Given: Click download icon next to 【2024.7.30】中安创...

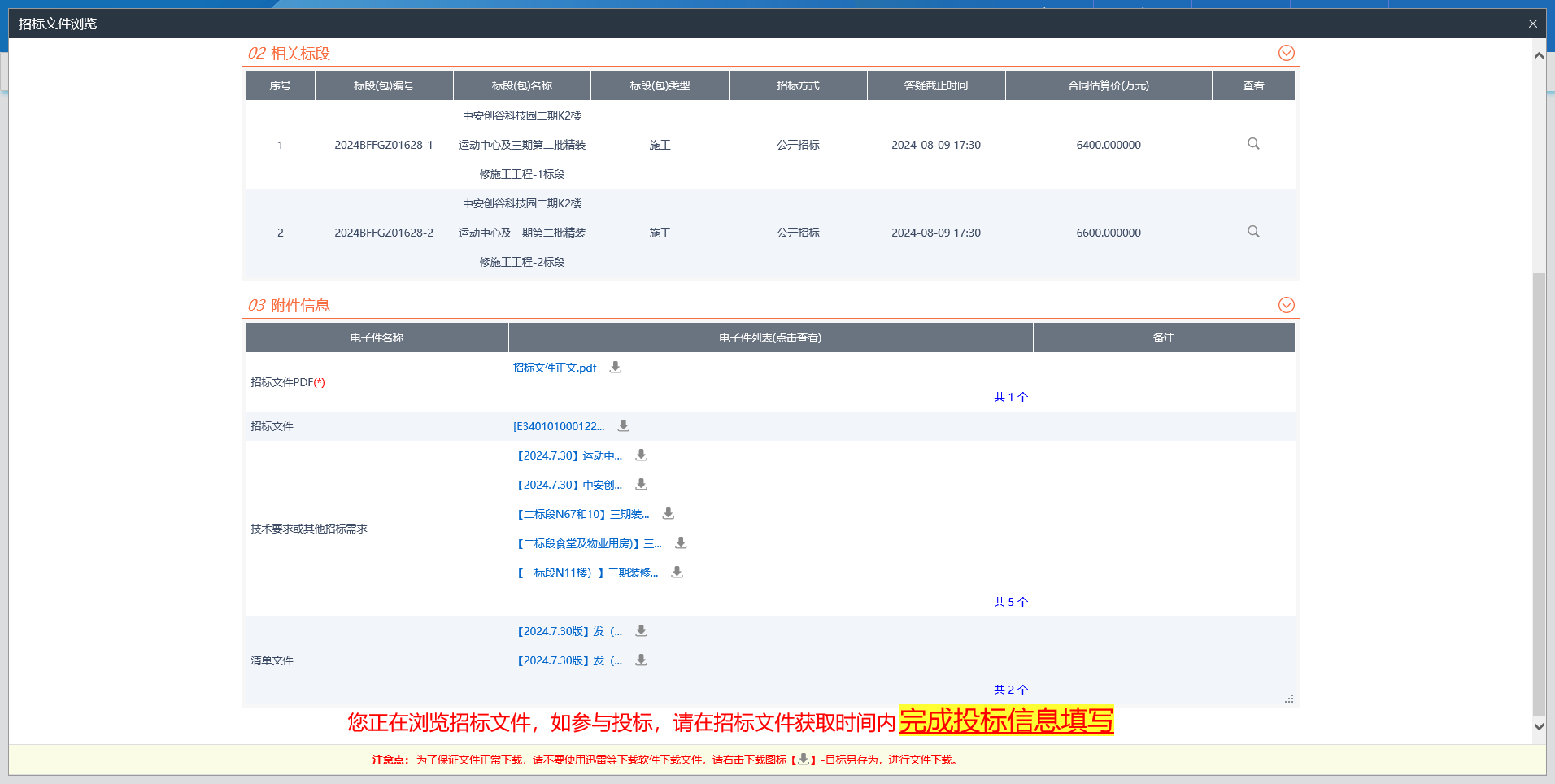Looking at the screenshot, I should tap(641, 485).
